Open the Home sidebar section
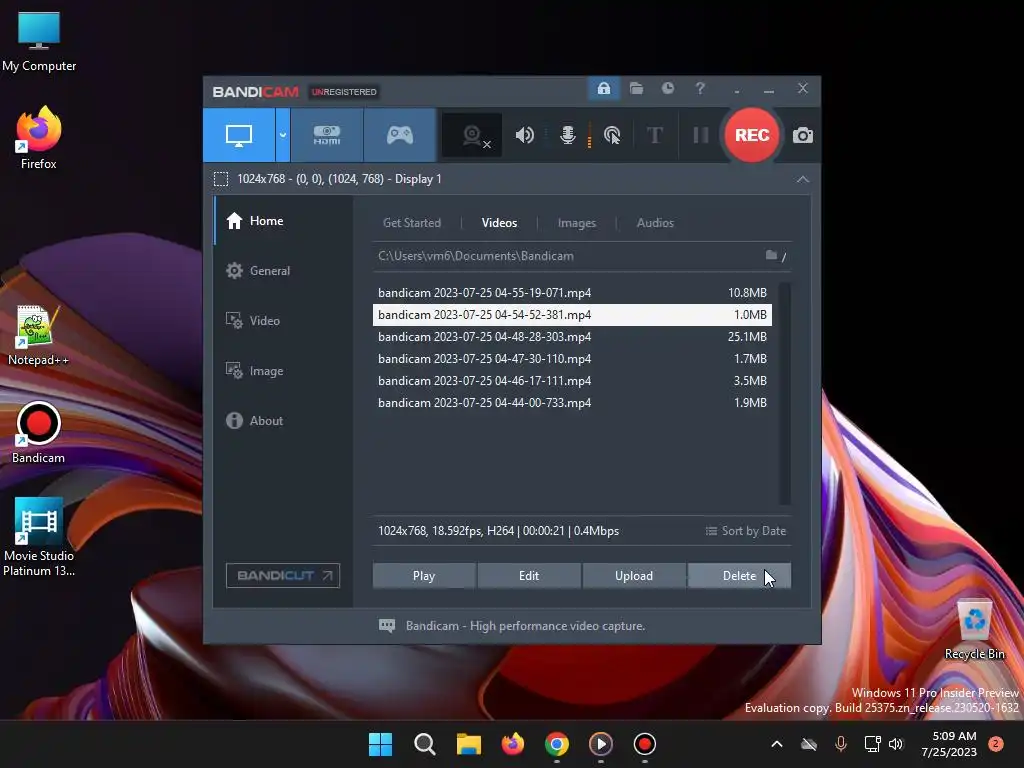 pos(283,221)
